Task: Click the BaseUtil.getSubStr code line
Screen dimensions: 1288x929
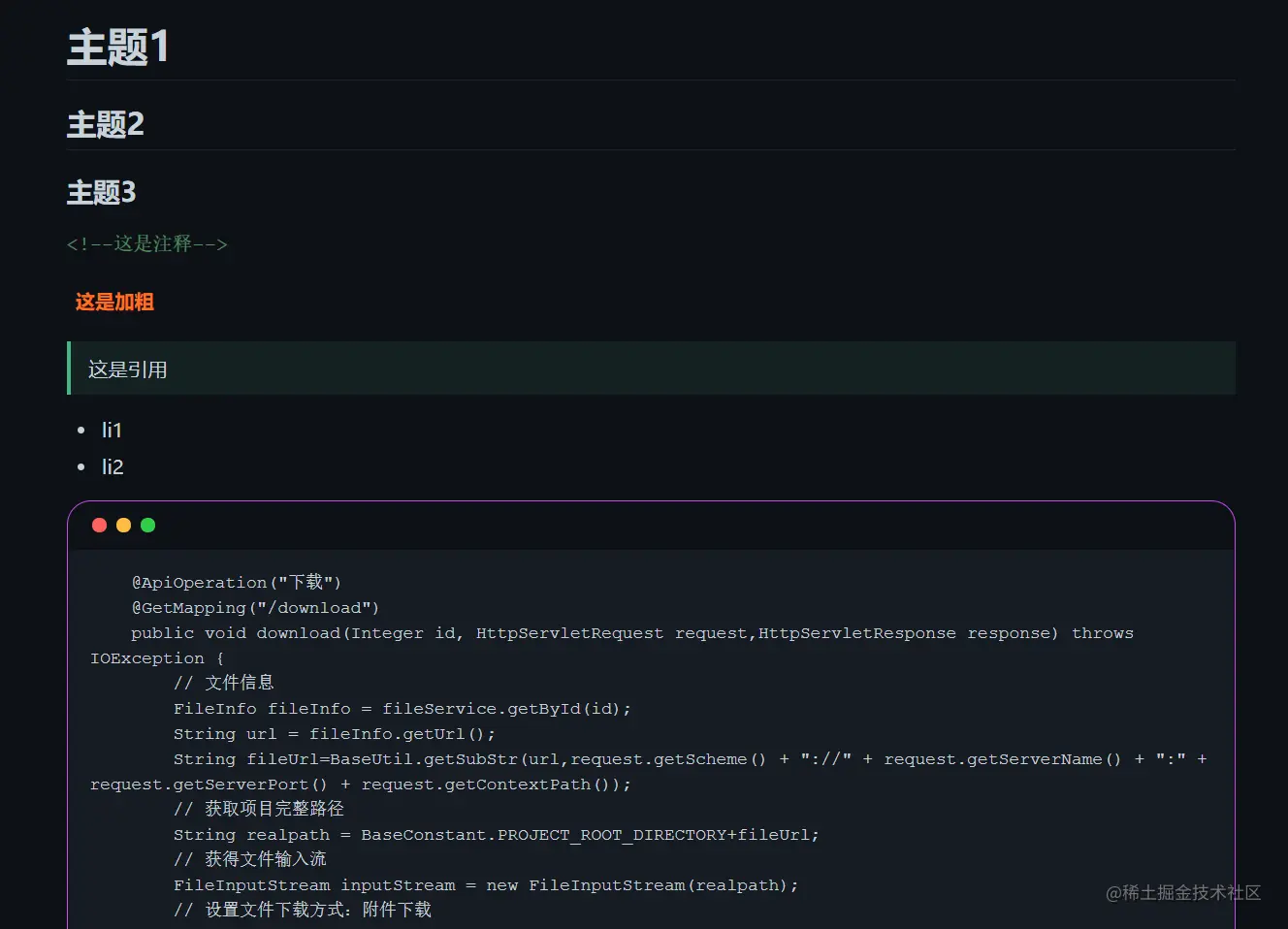Action: click(x=691, y=758)
